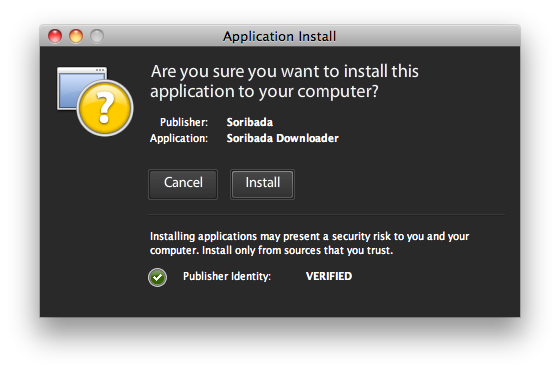The height and width of the screenshot is (372, 560).
Task: Click the disabled gray zoom button
Action: click(x=97, y=36)
